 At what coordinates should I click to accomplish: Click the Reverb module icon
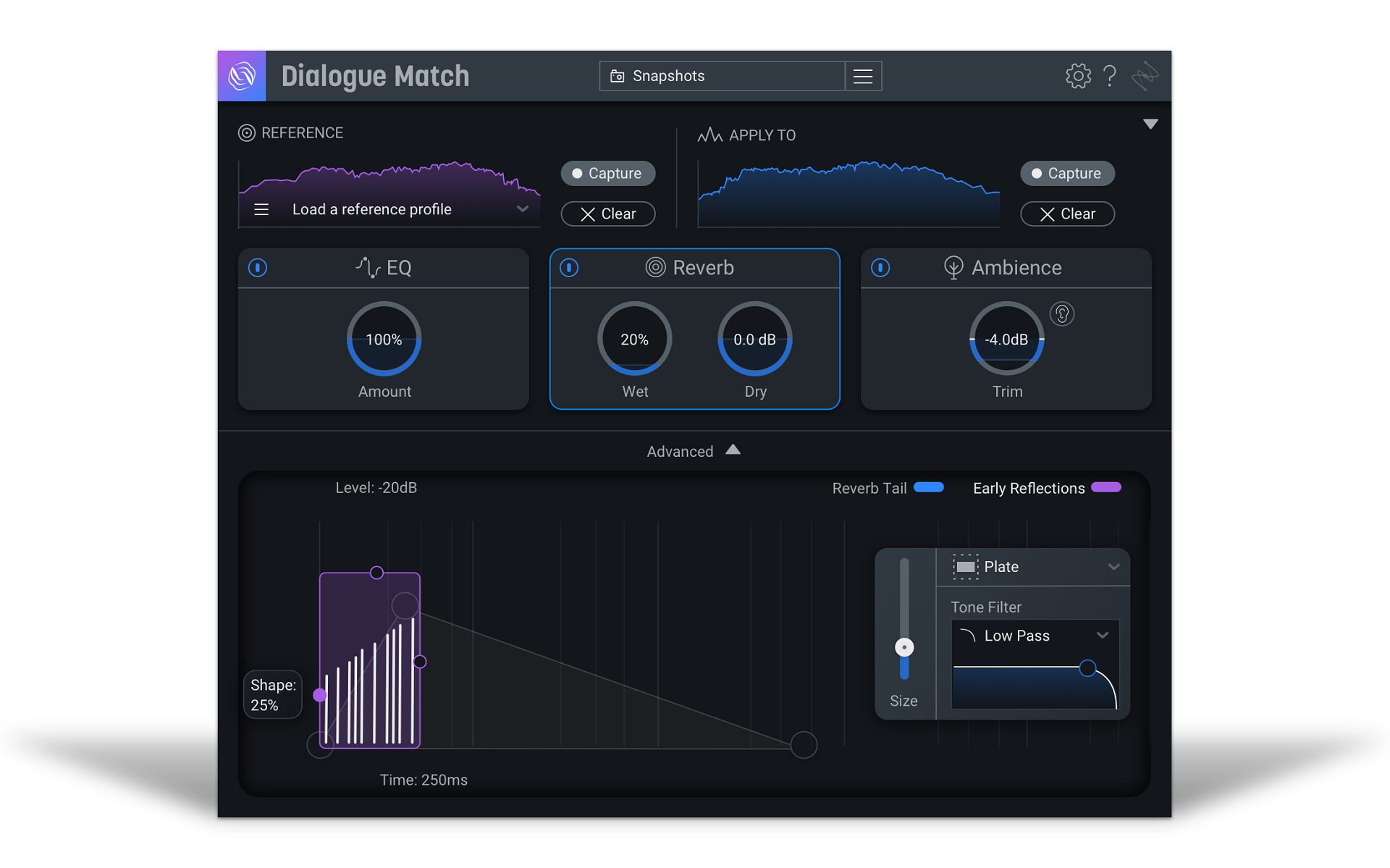click(x=655, y=268)
